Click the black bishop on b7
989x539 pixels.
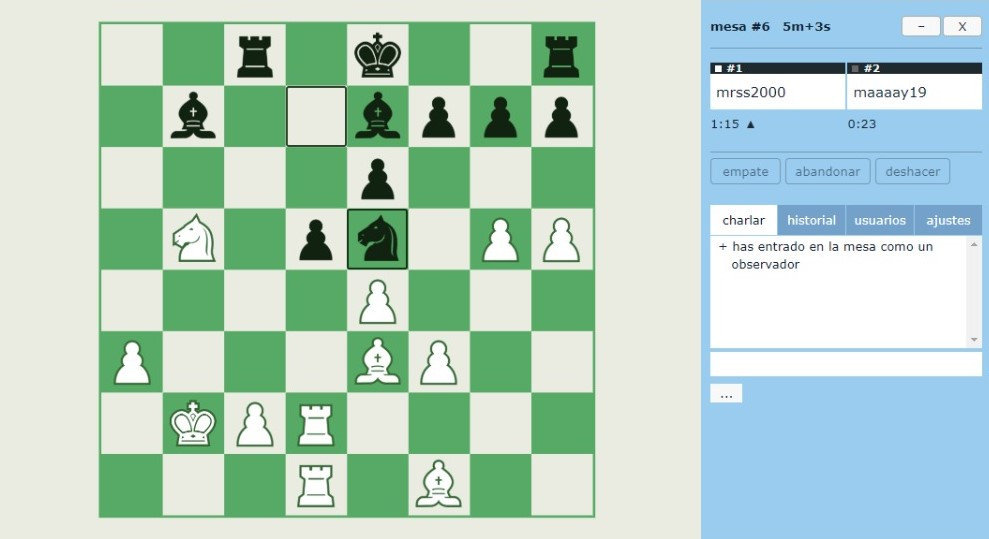point(193,117)
